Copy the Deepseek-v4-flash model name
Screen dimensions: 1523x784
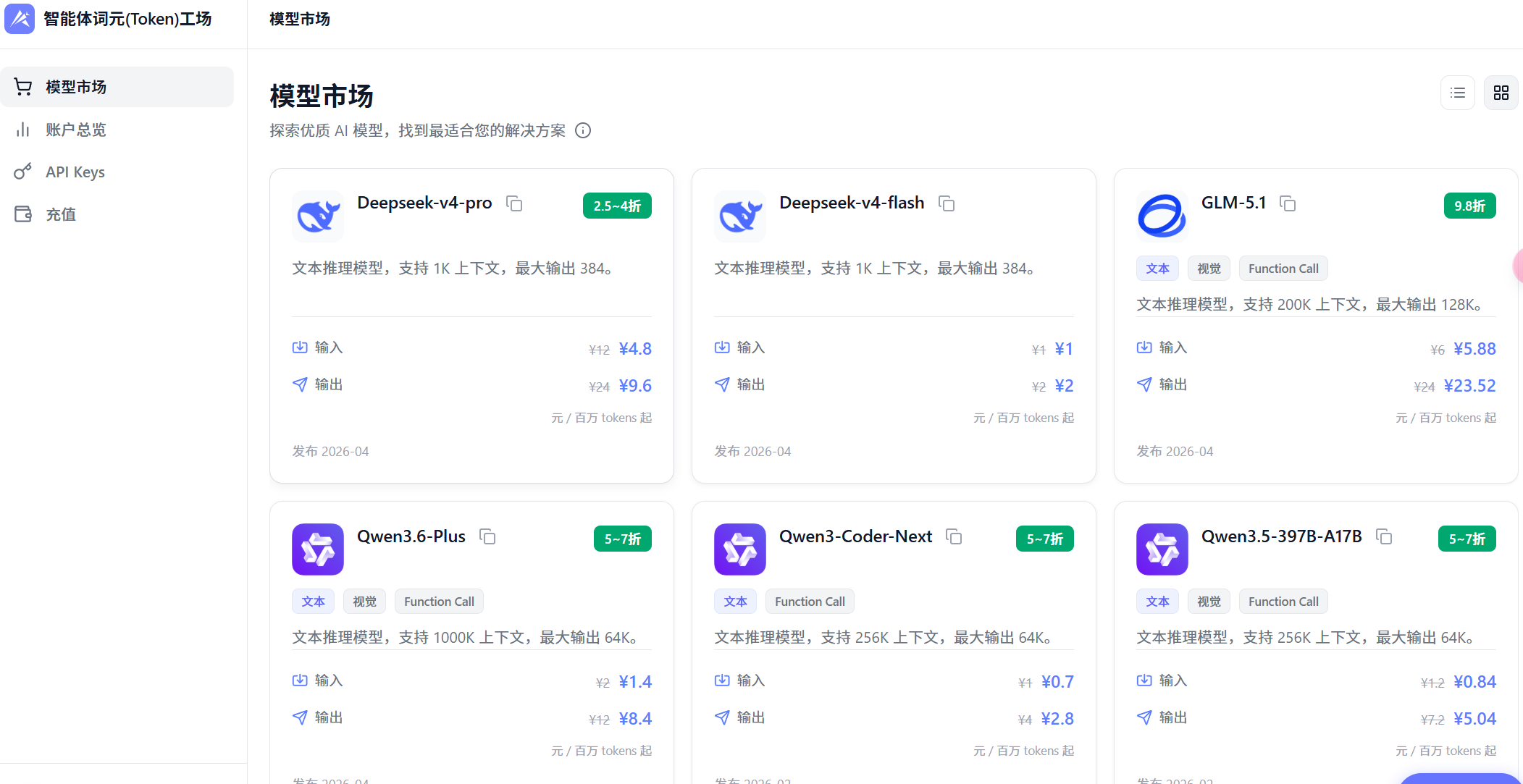point(947,203)
